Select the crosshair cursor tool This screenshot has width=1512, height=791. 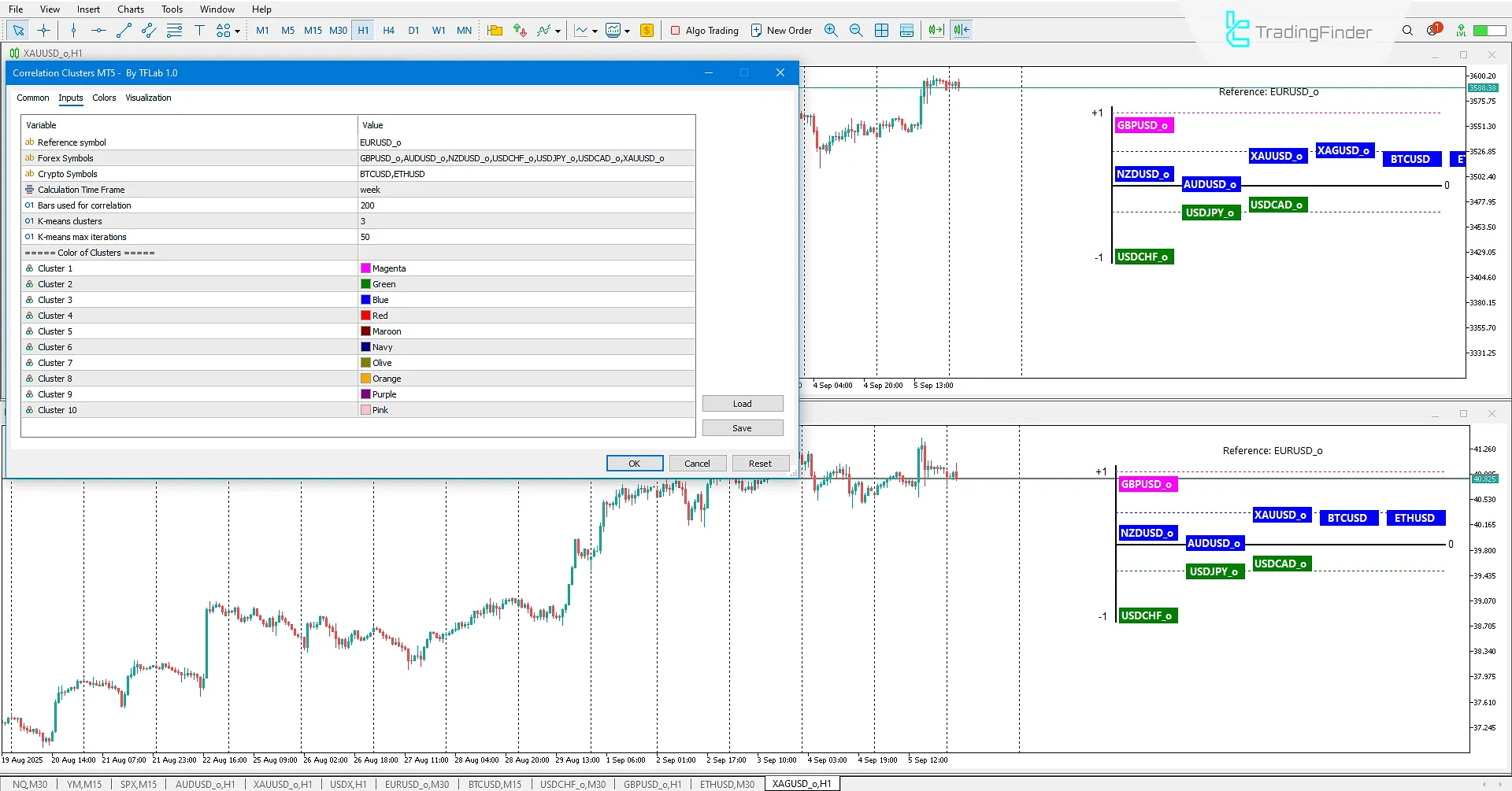tap(44, 31)
